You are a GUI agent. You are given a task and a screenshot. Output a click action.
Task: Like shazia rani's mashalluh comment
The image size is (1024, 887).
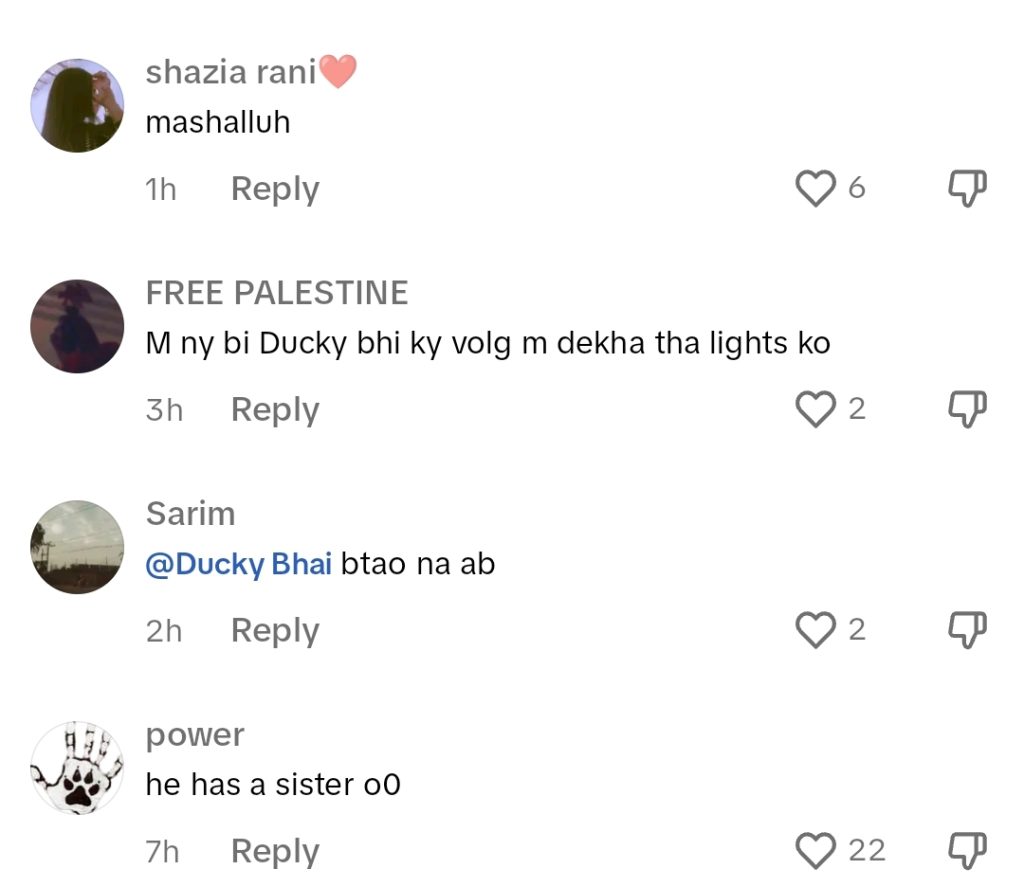815,188
